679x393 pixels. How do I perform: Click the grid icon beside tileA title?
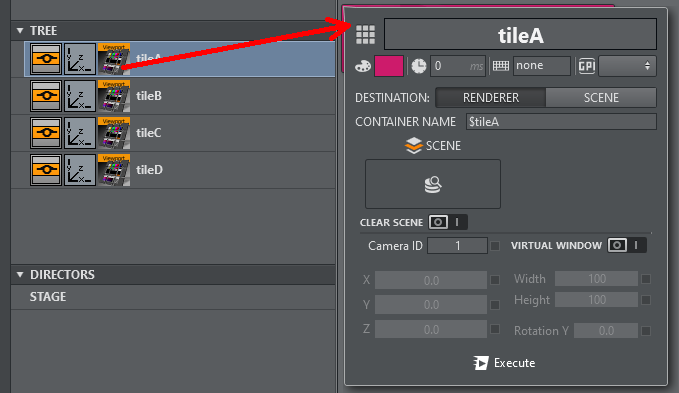365,35
